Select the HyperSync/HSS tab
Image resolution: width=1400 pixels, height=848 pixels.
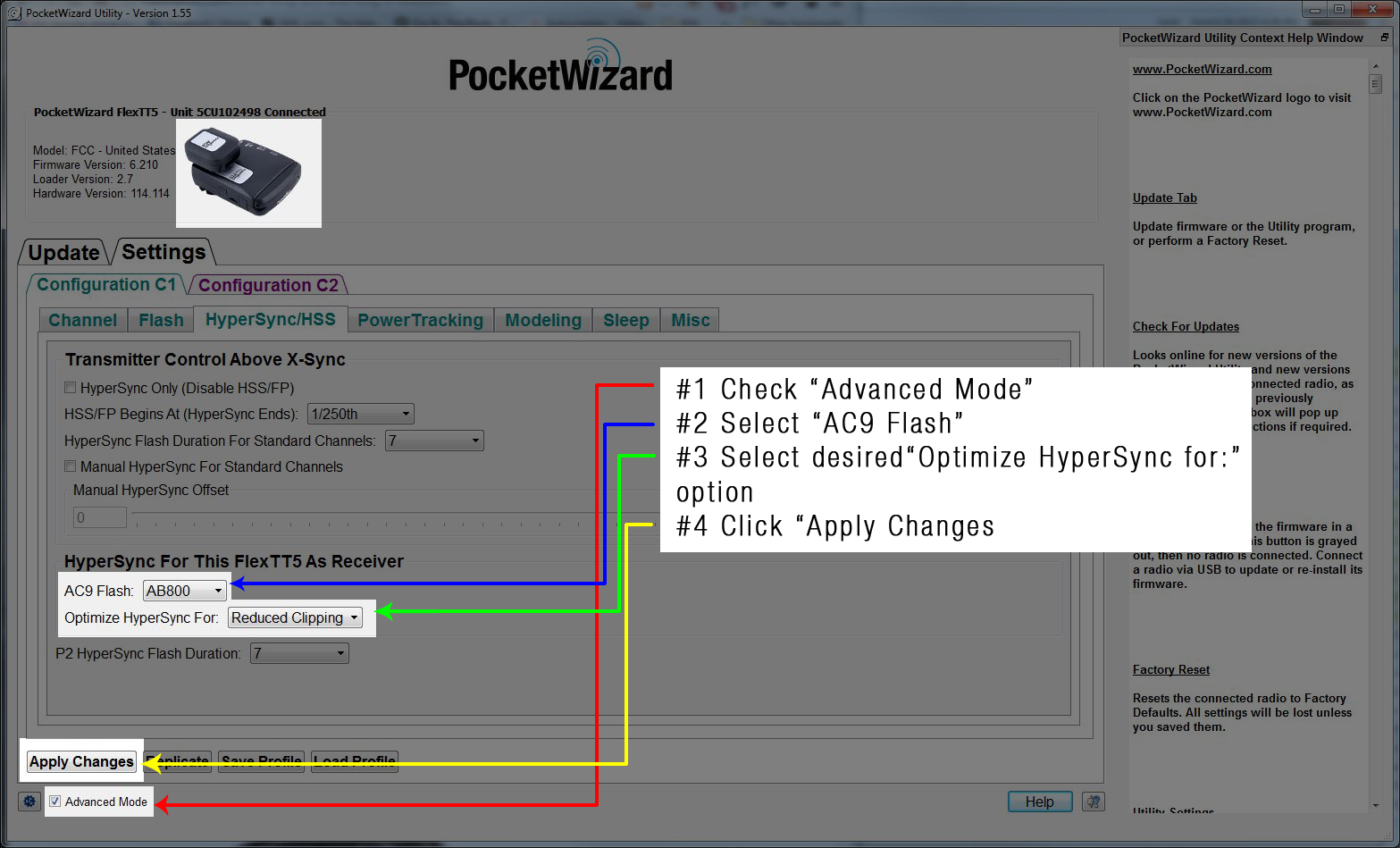point(271,319)
